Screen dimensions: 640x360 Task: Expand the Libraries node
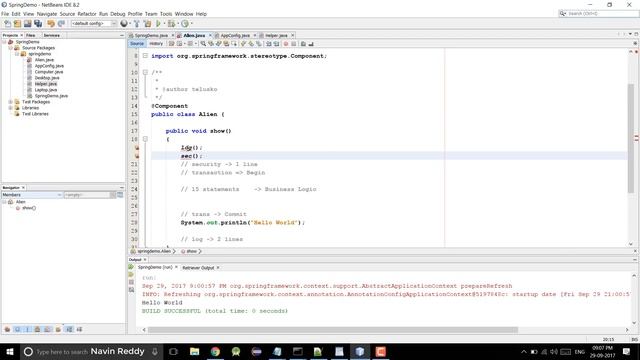(11, 108)
